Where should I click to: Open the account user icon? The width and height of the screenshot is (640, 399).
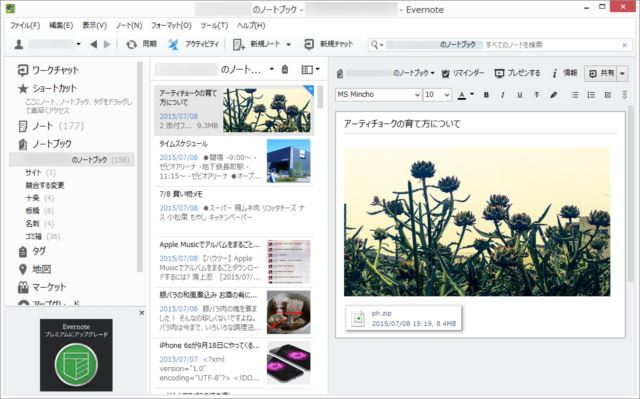[x=19, y=44]
